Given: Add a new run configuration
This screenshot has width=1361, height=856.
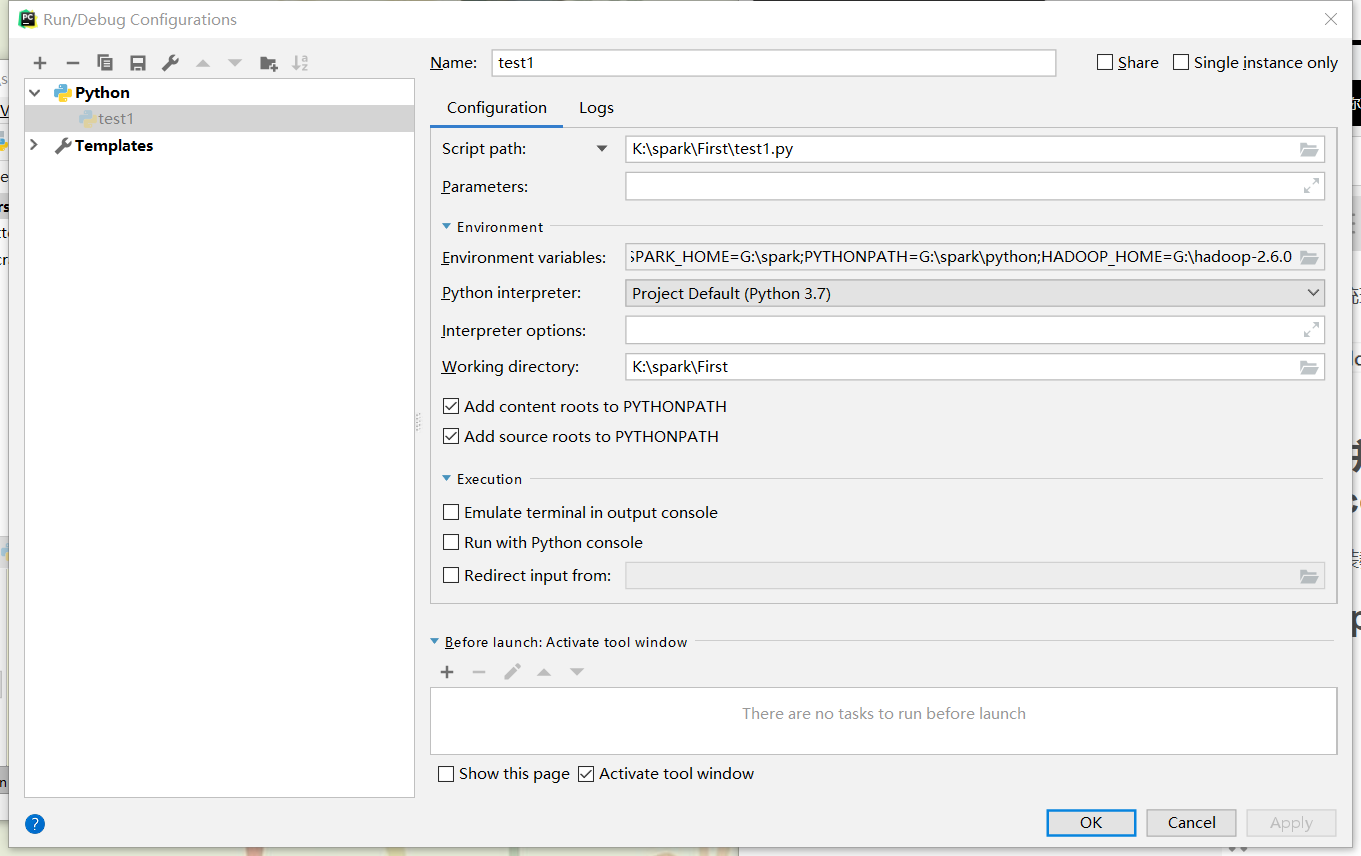Looking at the screenshot, I should [x=40, y=62].
